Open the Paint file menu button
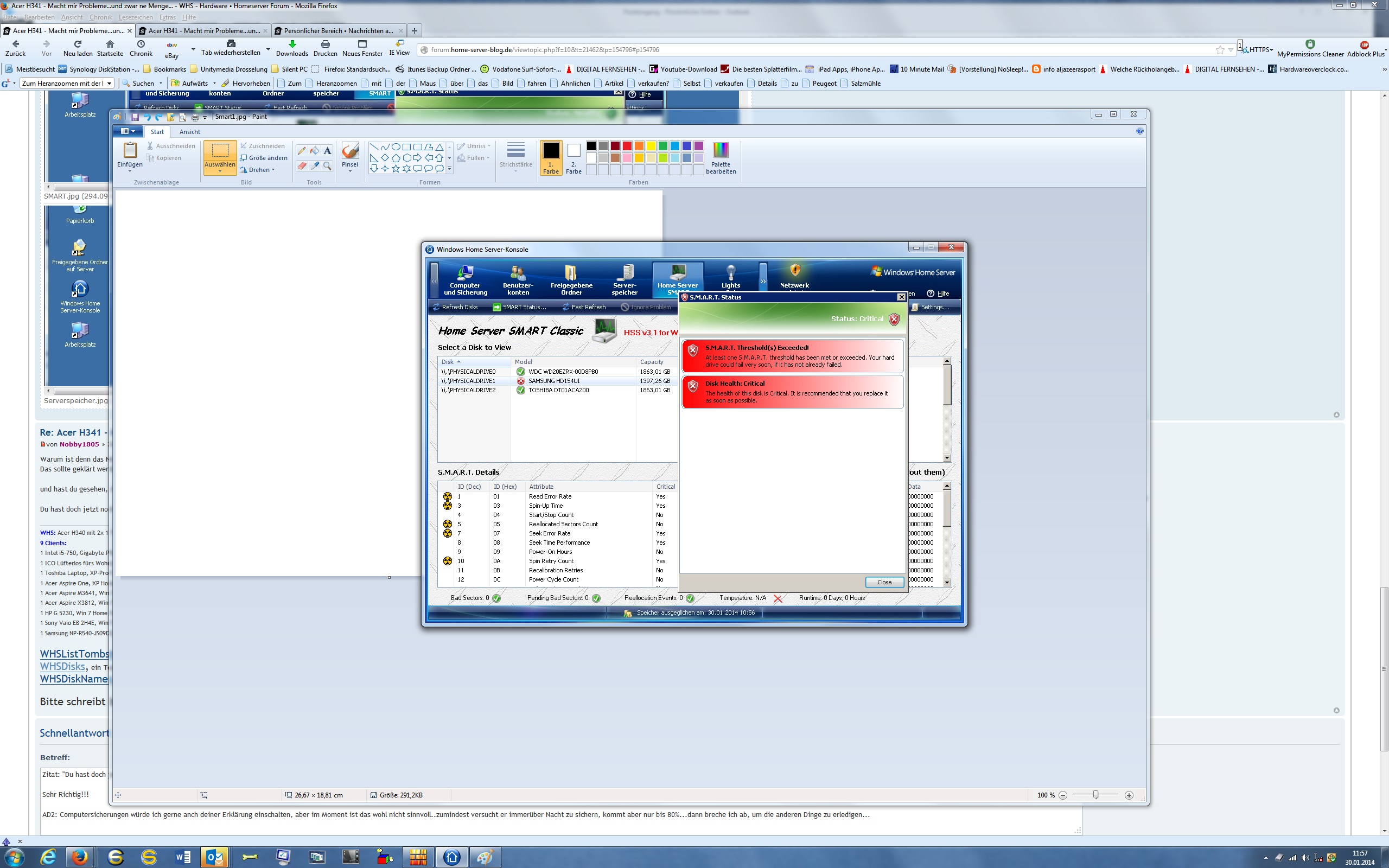 pos(128,131)
